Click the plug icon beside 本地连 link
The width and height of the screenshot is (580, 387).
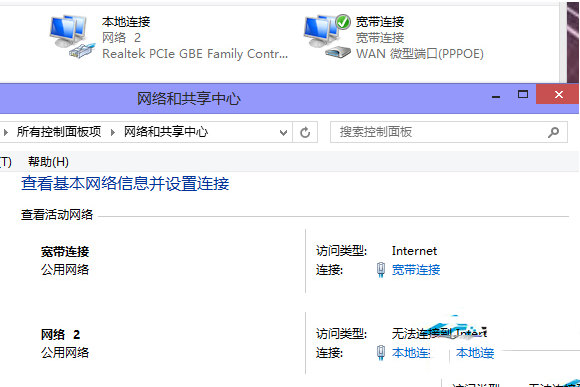pyautogui.click(x=381, y=353)
